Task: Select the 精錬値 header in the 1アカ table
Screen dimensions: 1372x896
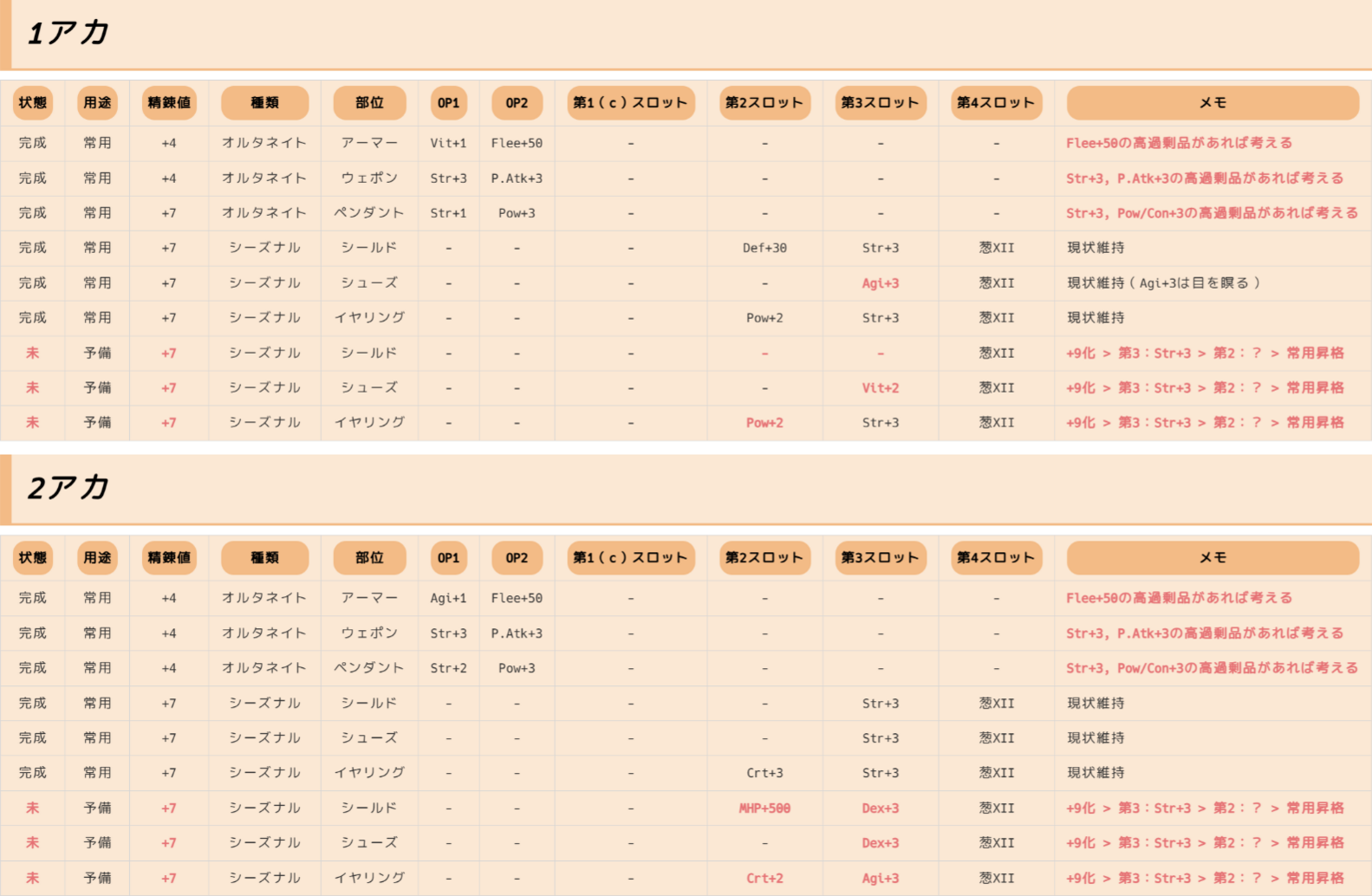Action: coord(169,103)
